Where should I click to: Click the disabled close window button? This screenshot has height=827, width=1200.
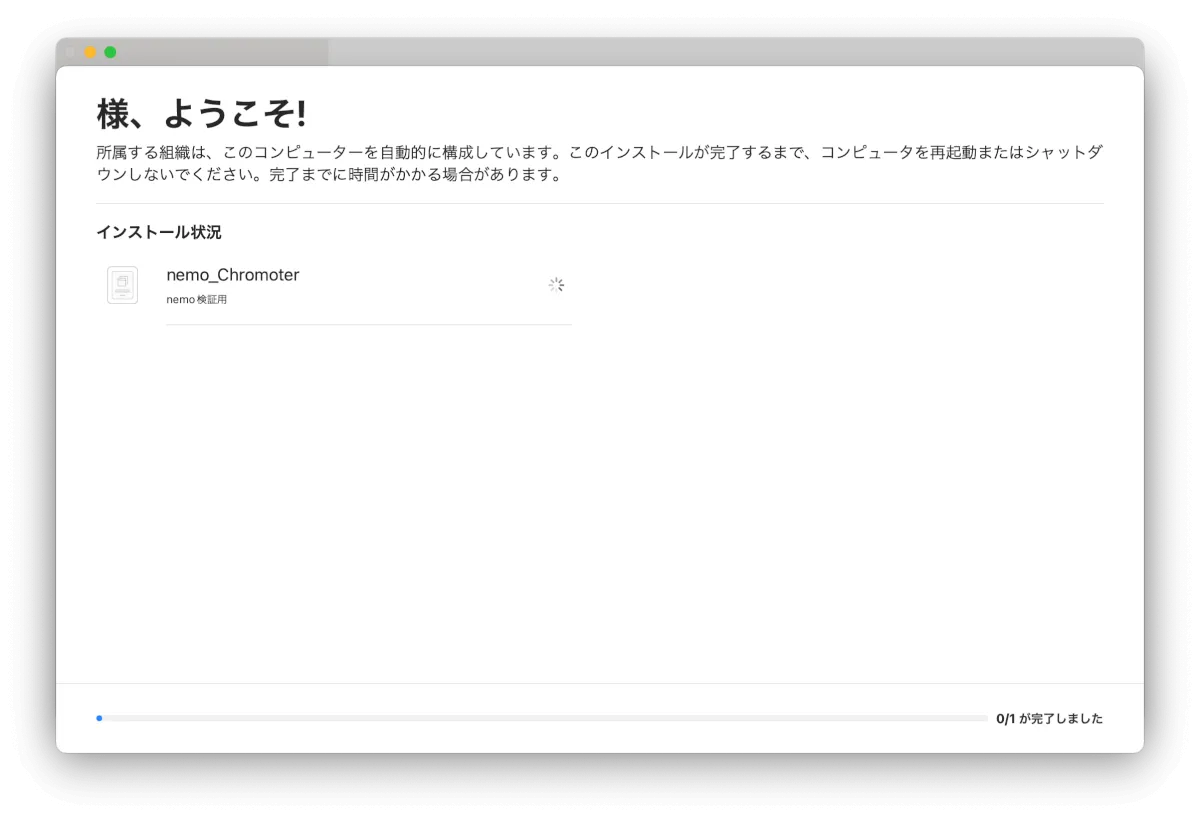coord(70,52)
